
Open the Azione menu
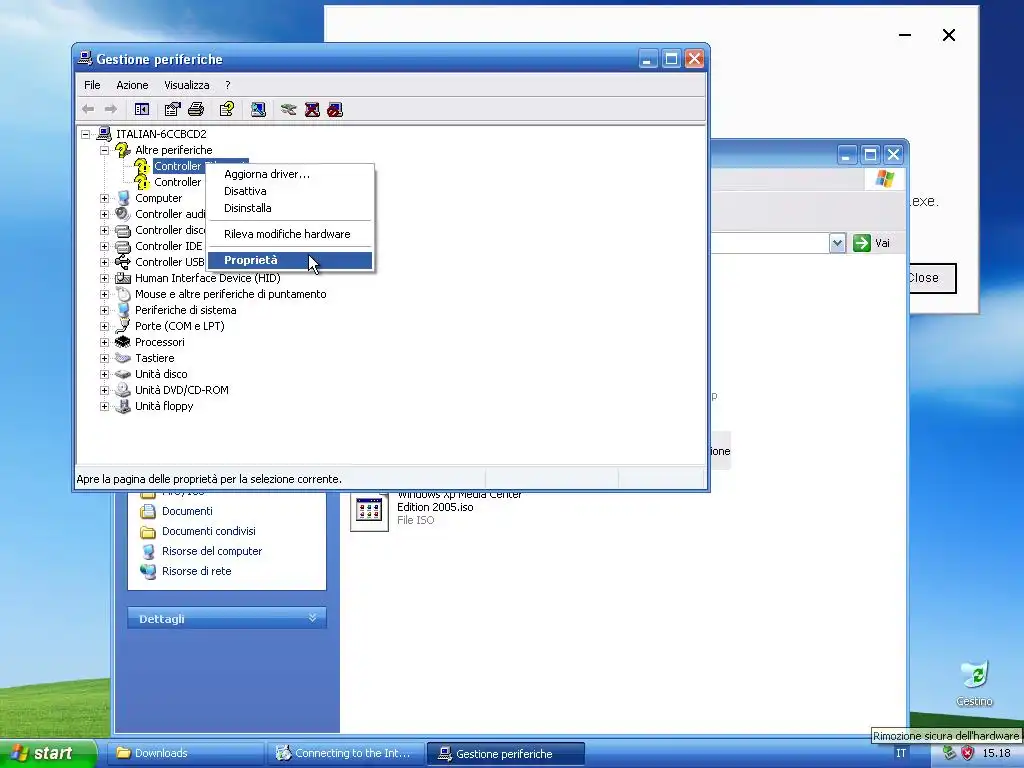[x=132, y=85]
